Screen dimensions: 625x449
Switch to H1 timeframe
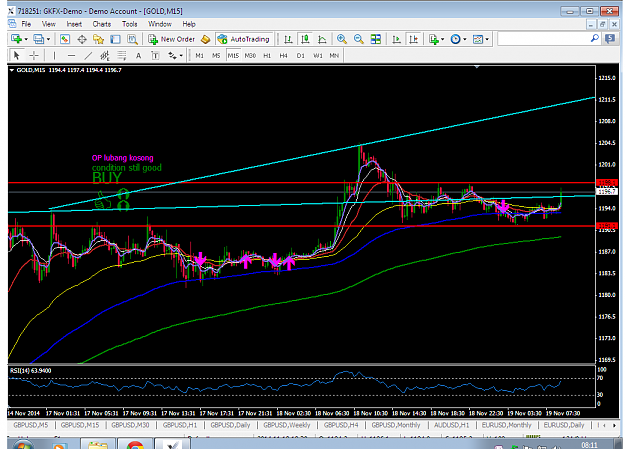(x=267, y=55)
